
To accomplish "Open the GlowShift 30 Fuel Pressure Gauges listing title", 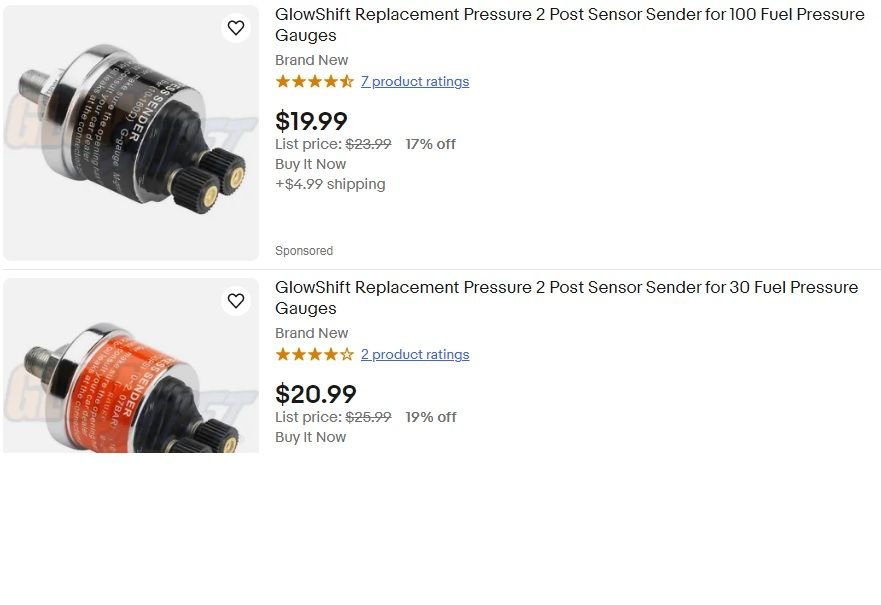I will pyautogui.click(x=566, y=298).
